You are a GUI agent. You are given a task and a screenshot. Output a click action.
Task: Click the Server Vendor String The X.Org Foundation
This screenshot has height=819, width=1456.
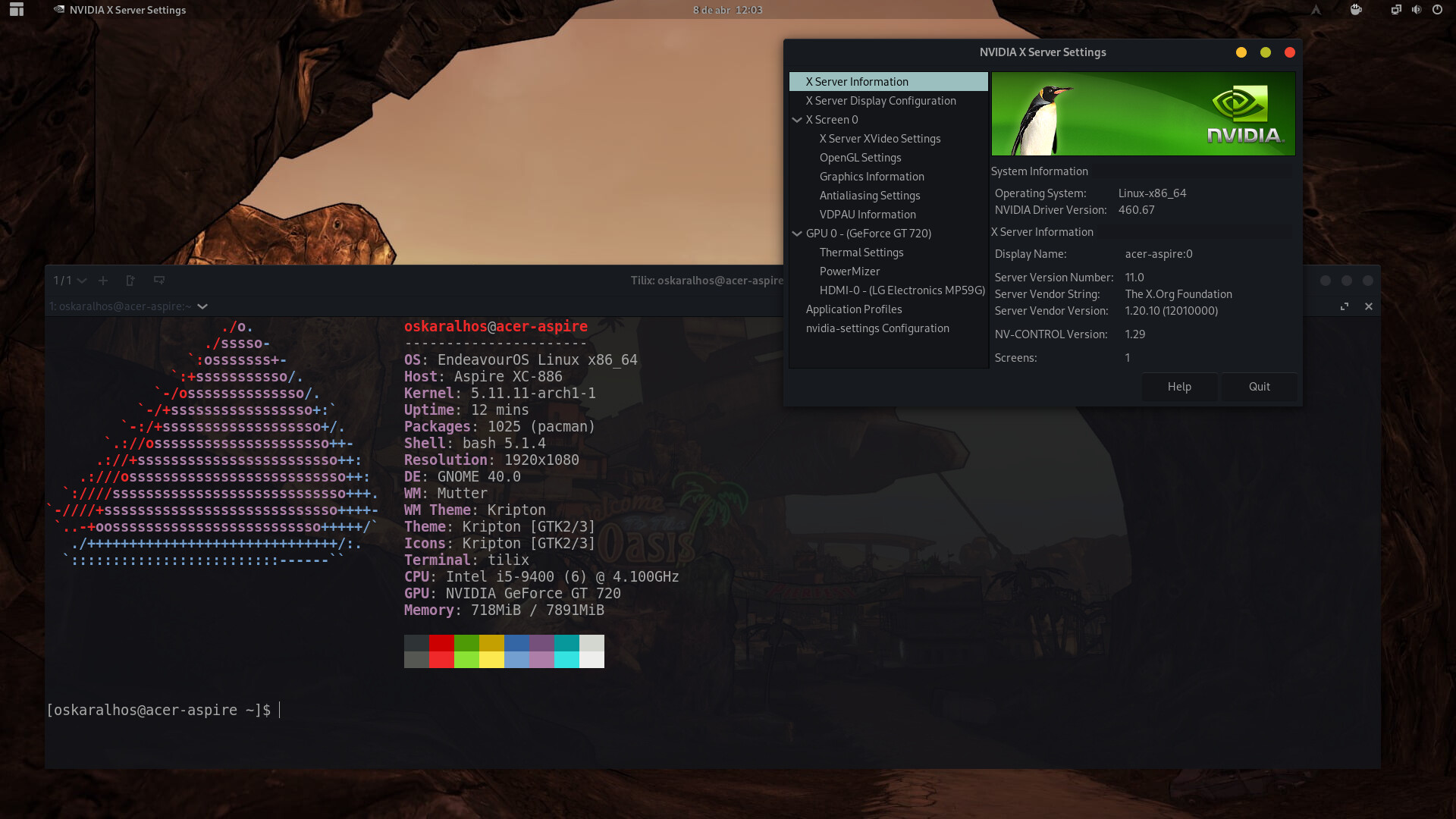[1178, 294]
